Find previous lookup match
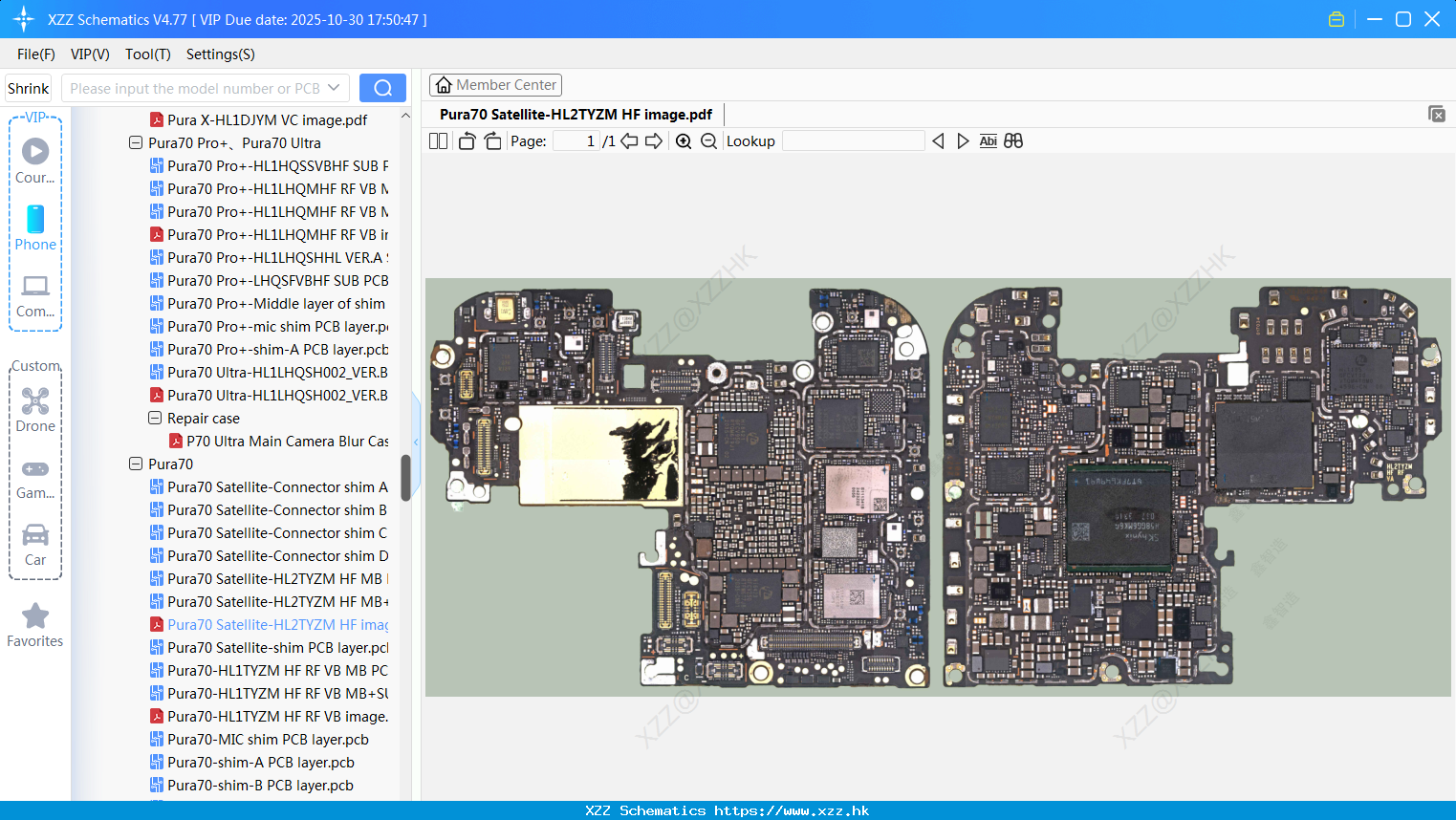The width and height of the screenshot is (1456, 820). (938, 141)
